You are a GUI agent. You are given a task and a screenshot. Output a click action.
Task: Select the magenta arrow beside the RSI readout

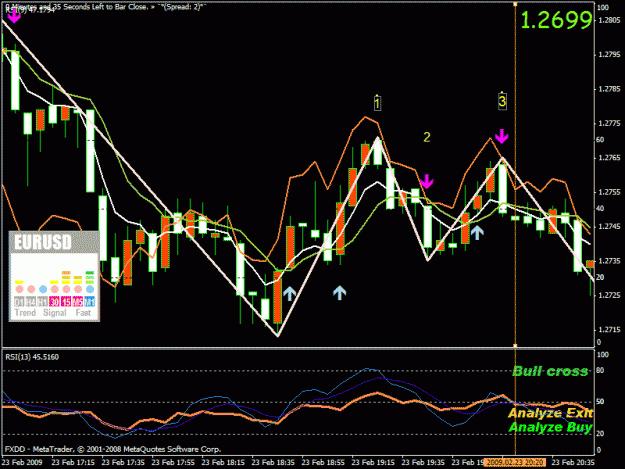click(14, 16)
